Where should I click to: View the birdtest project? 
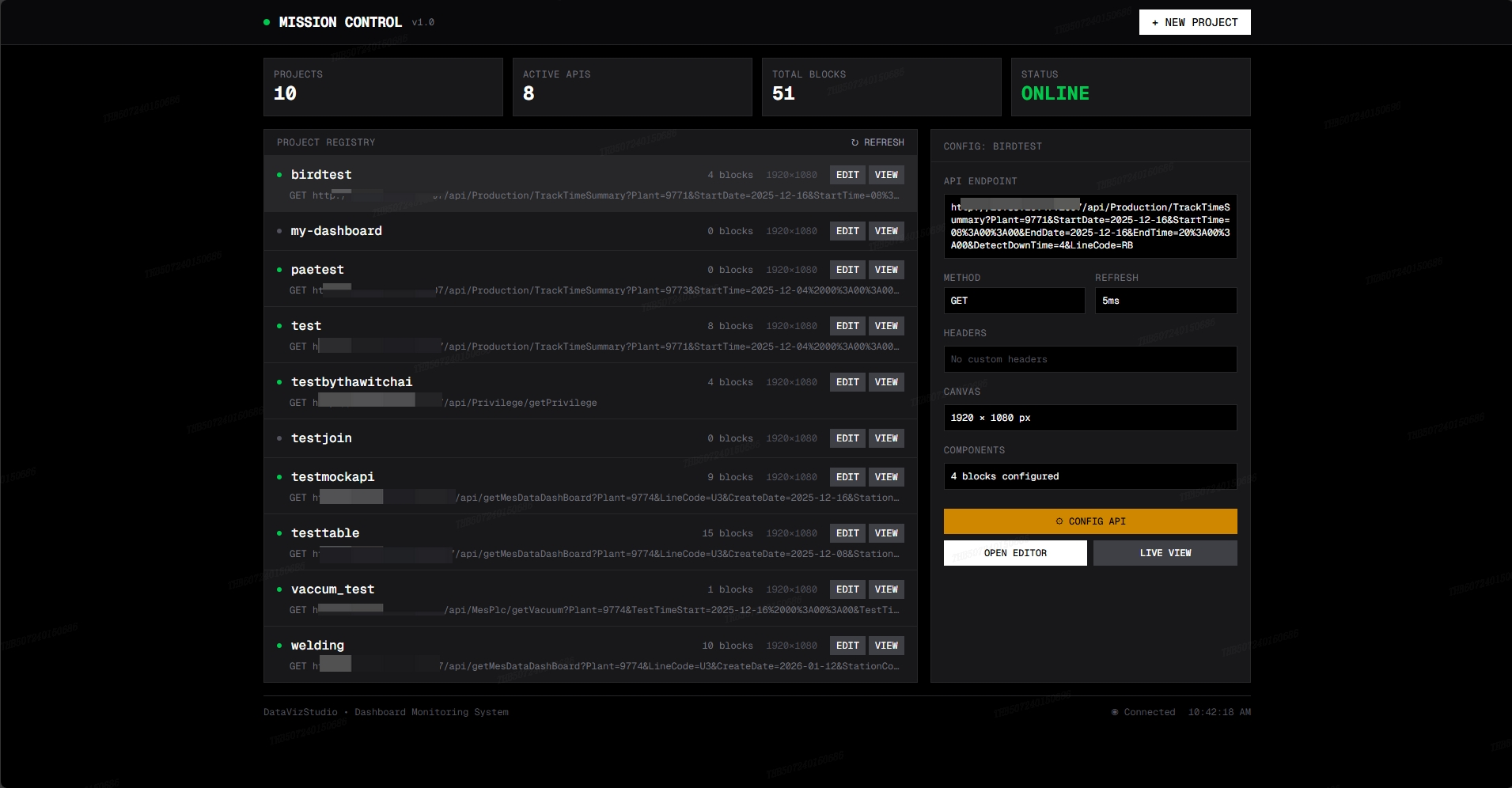tap(886, 175)
